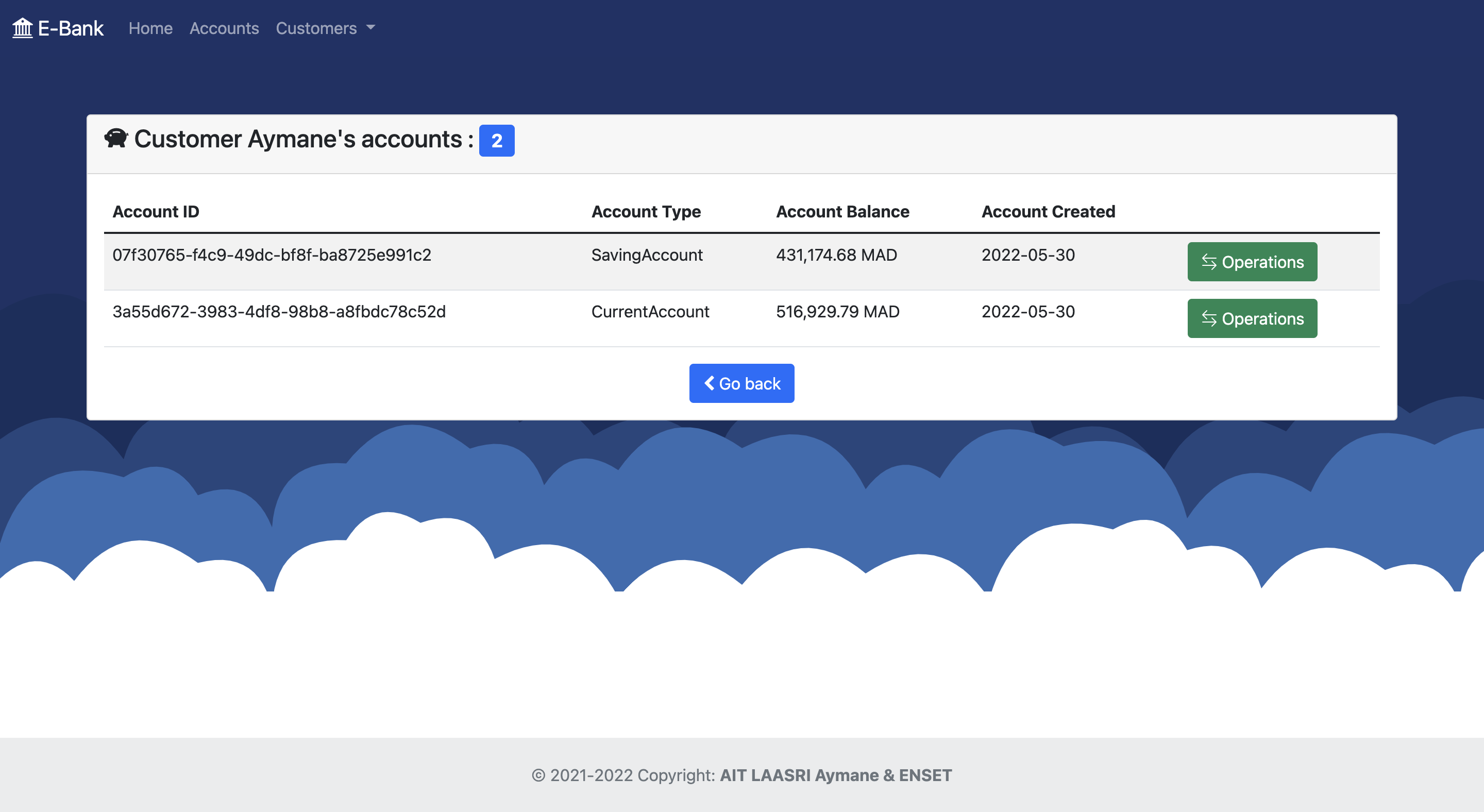Click the blue accounts count badge showing 2
Image resolution: width=1484 pixels, height=812 pixels.
point(496,140)
